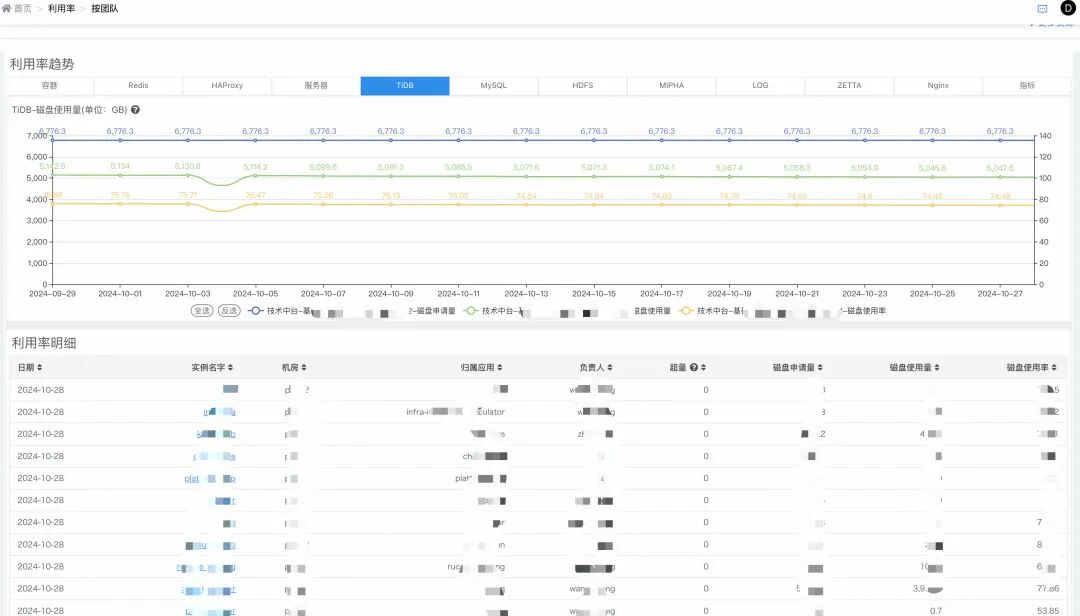The image size is (1080, 616).
Task: Open the 指标 tab
Action: point(1027,85)
